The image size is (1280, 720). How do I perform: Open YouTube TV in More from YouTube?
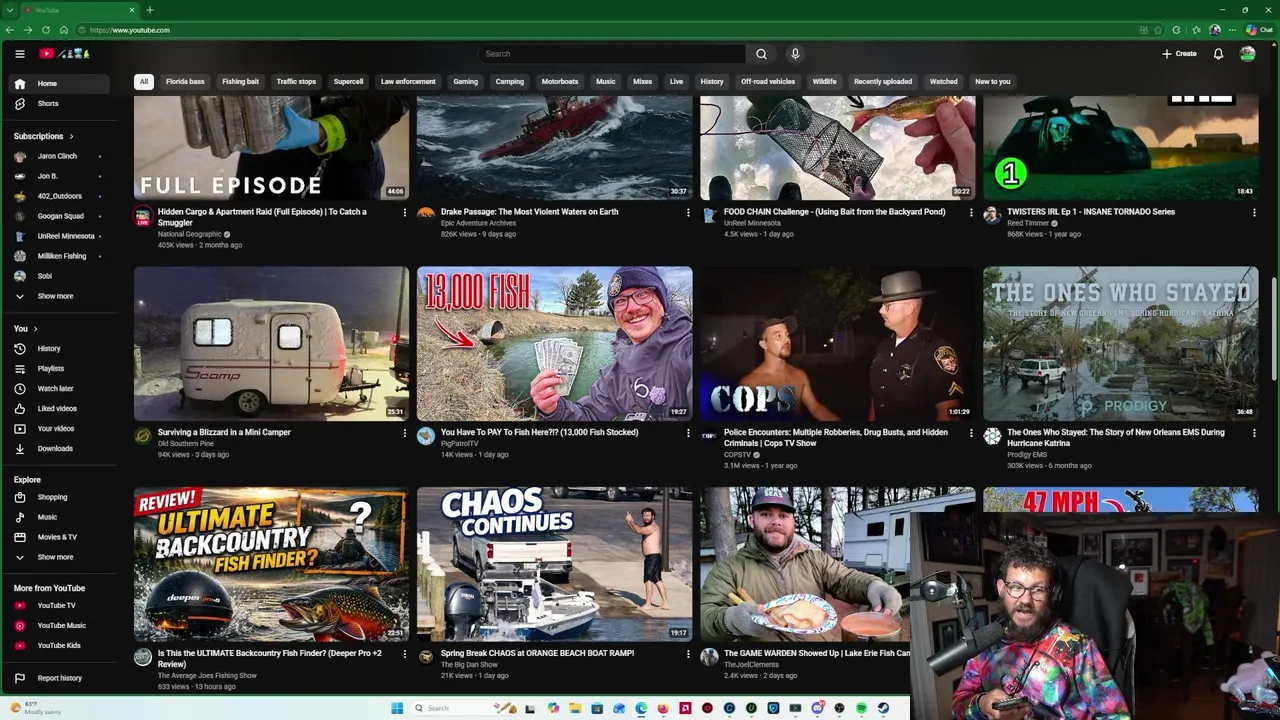[x=60, y=606]
